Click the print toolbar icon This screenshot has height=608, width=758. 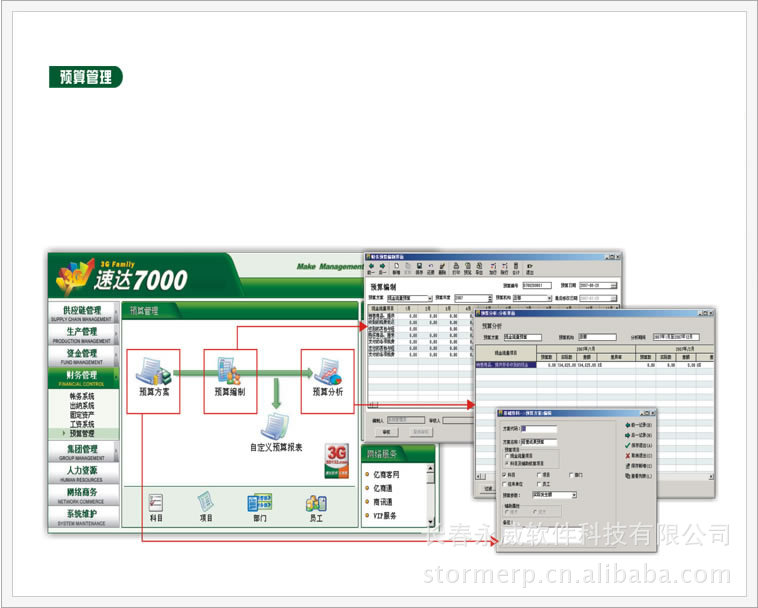455,269
